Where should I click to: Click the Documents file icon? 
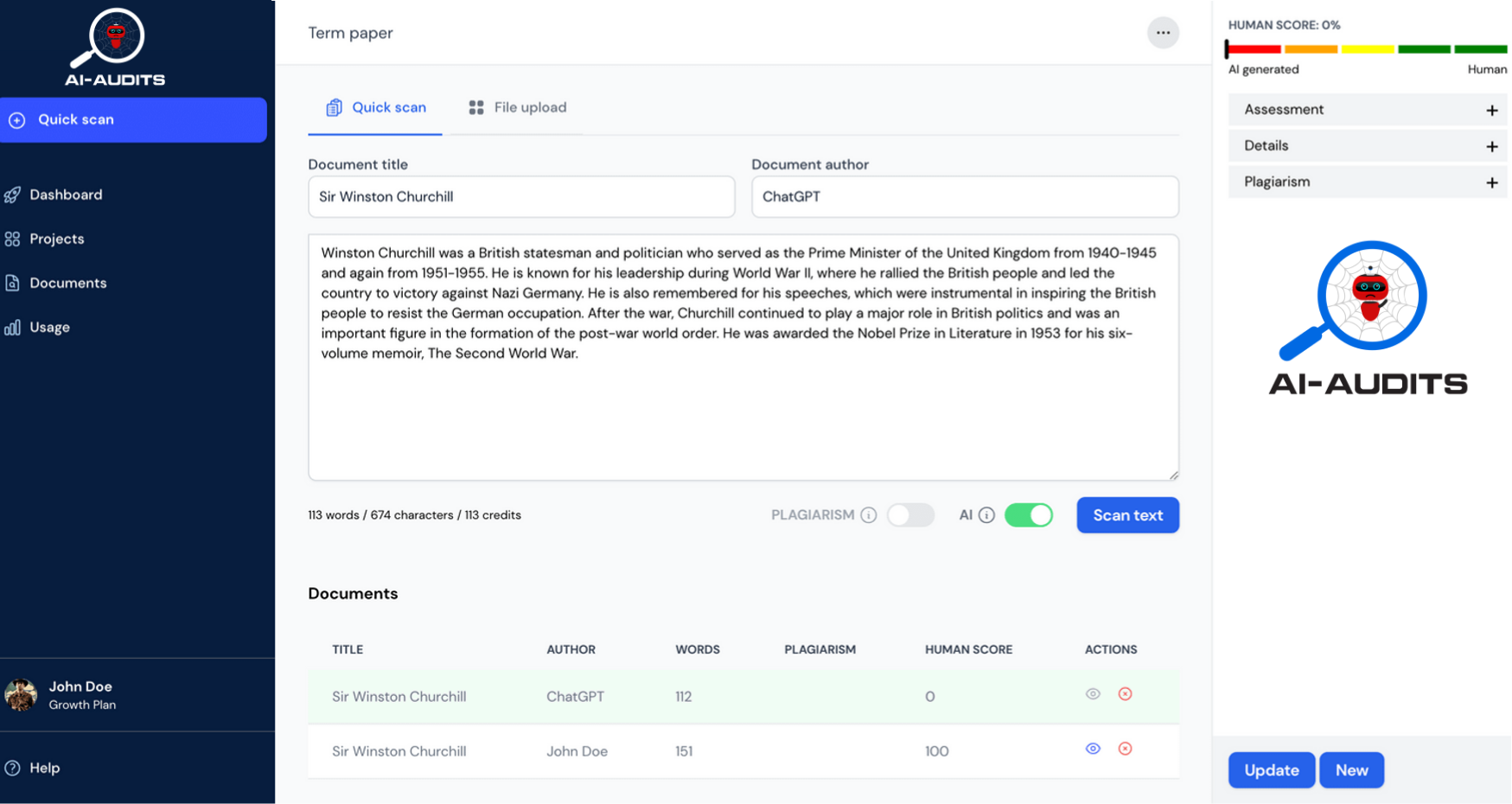(x=12, y=284)
